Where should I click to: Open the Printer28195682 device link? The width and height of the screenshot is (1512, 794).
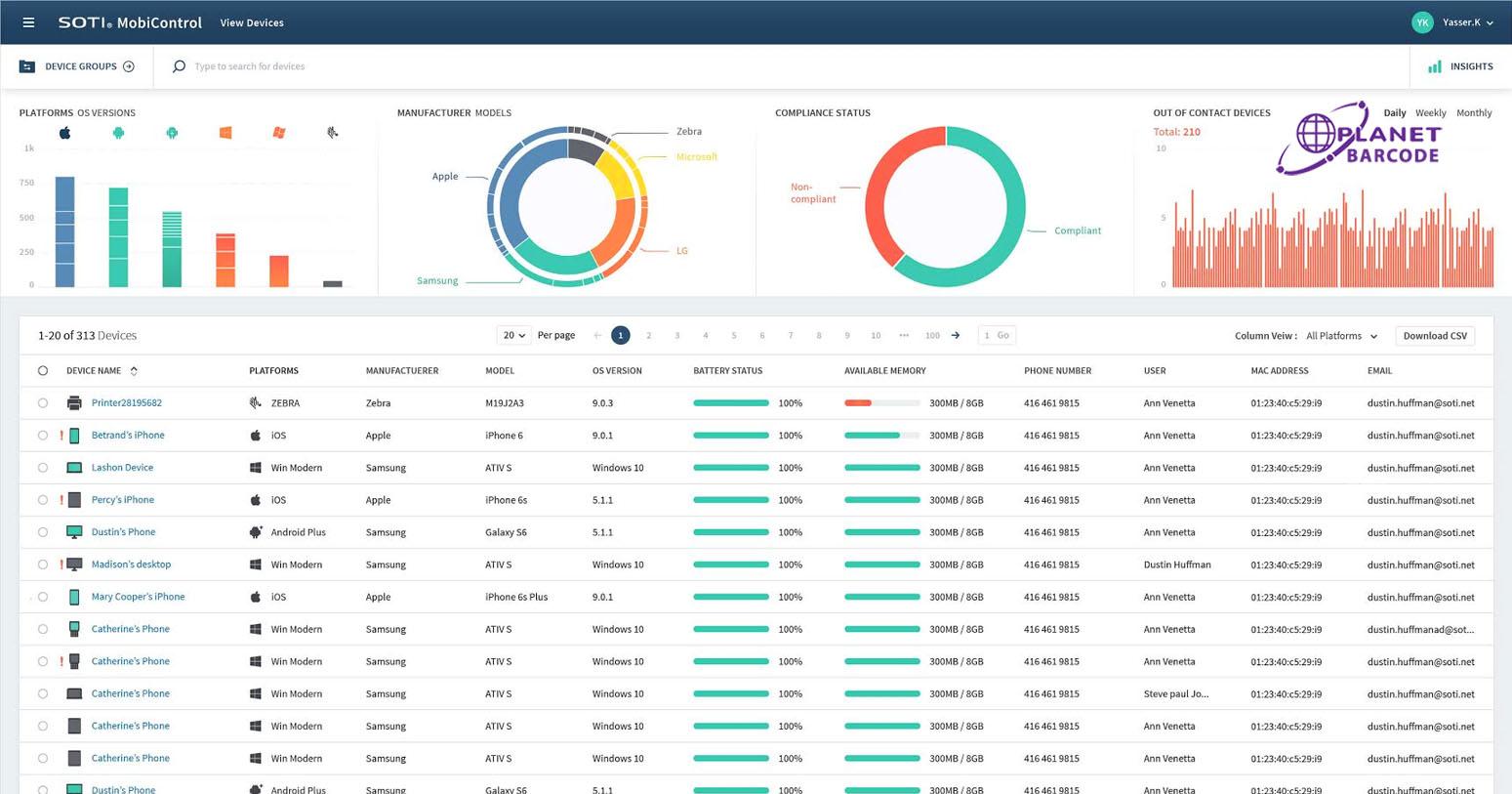[x=127, y=402]
